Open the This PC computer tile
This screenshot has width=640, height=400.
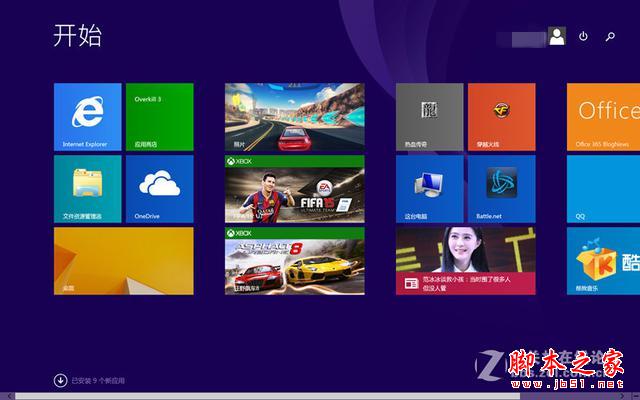430,189
